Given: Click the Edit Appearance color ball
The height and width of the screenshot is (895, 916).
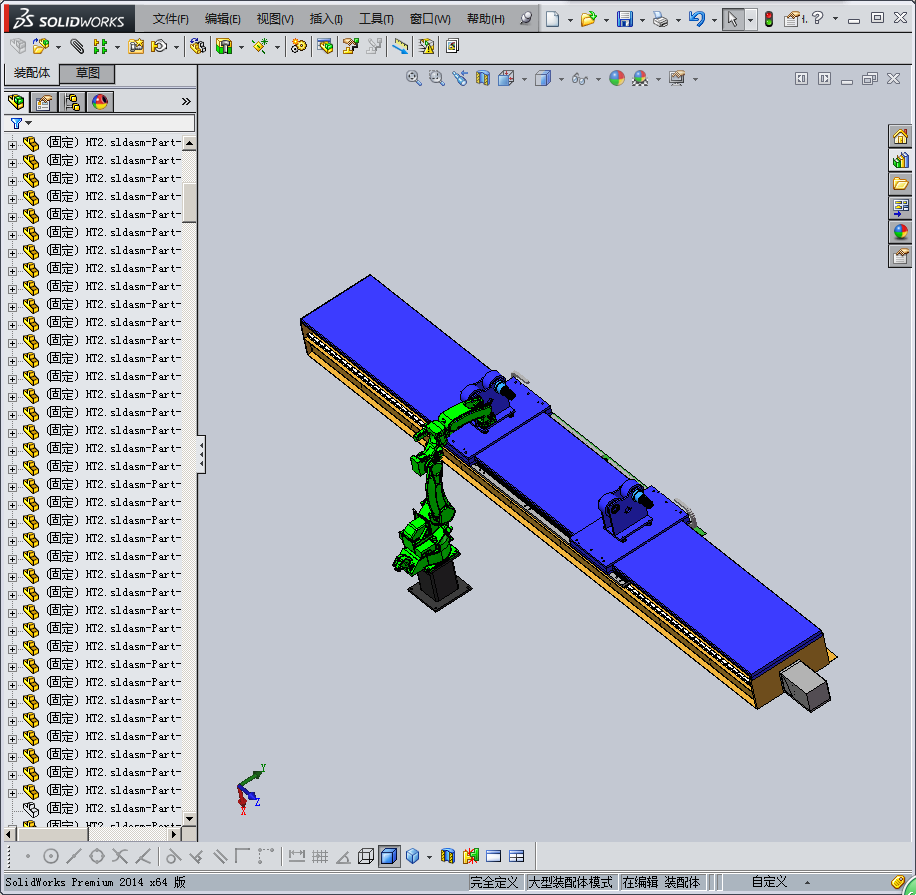Looking at the screenshot, I should coord(617,78).
